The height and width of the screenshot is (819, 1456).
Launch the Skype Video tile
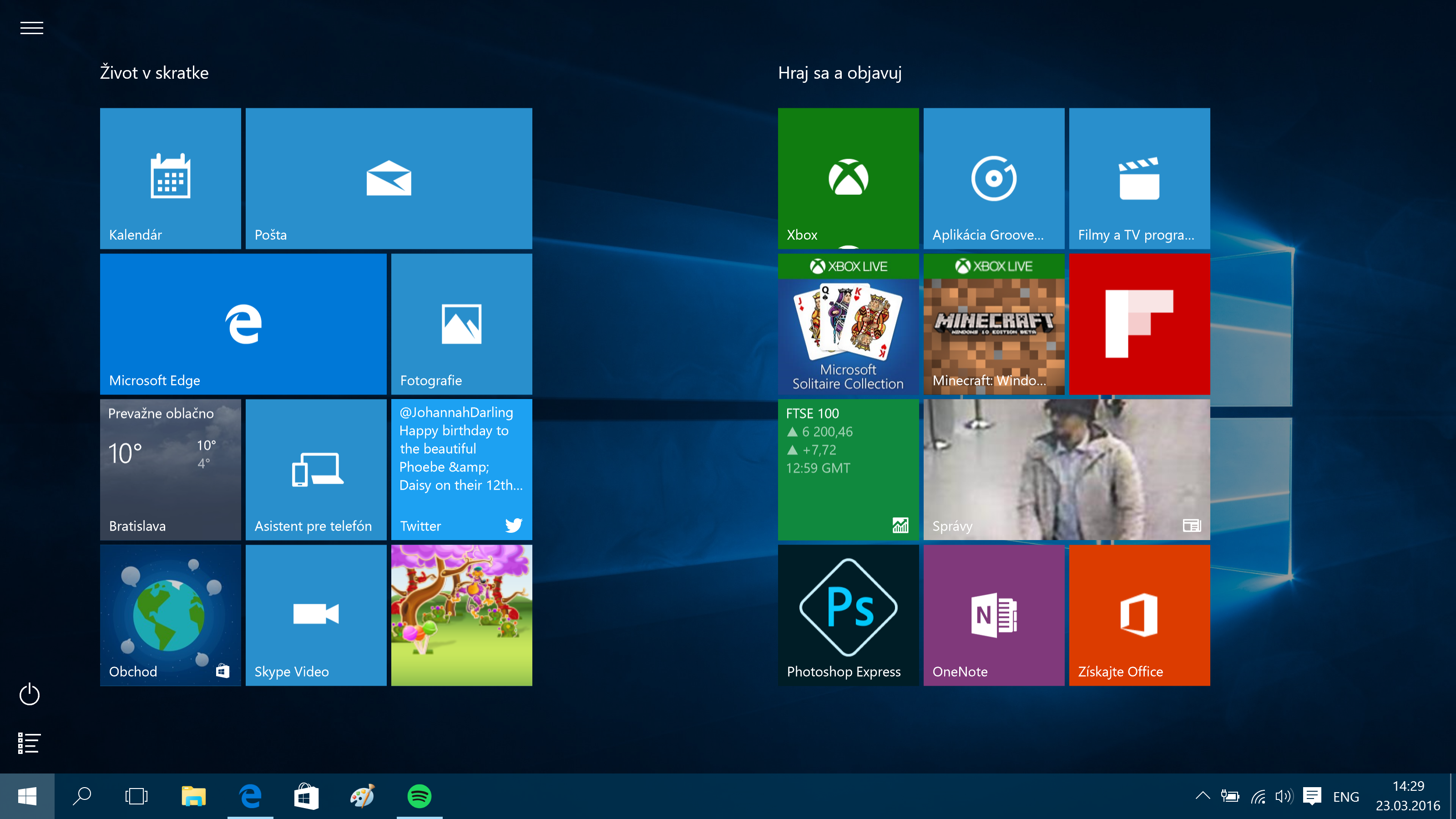pyautogui.click(x=316, y=615)
